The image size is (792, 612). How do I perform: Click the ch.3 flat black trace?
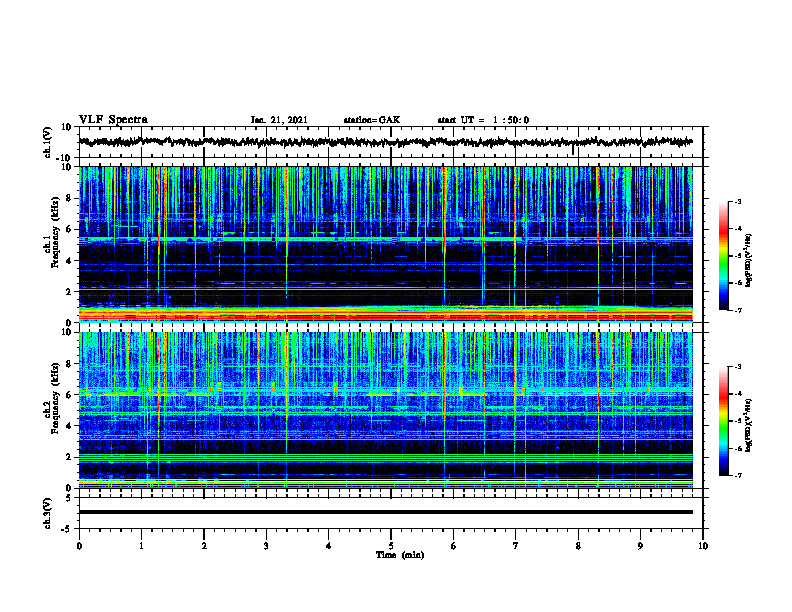[386, 512]
